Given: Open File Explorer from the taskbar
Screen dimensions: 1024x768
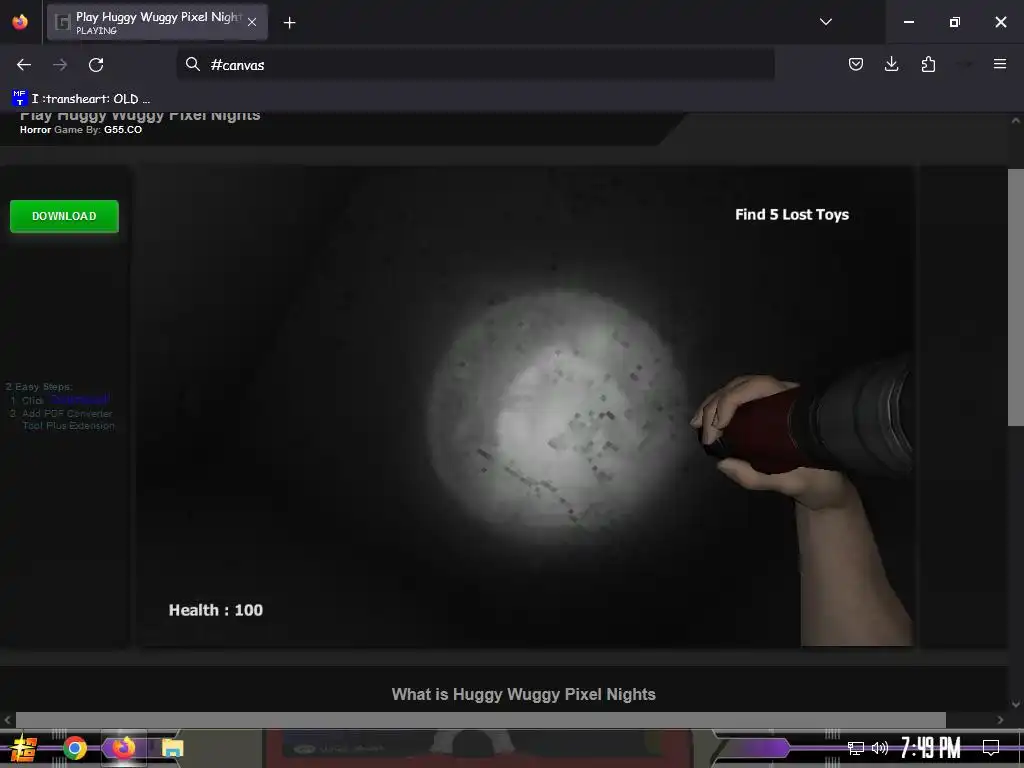Looking at the screenshot, I should coord(172,748).
